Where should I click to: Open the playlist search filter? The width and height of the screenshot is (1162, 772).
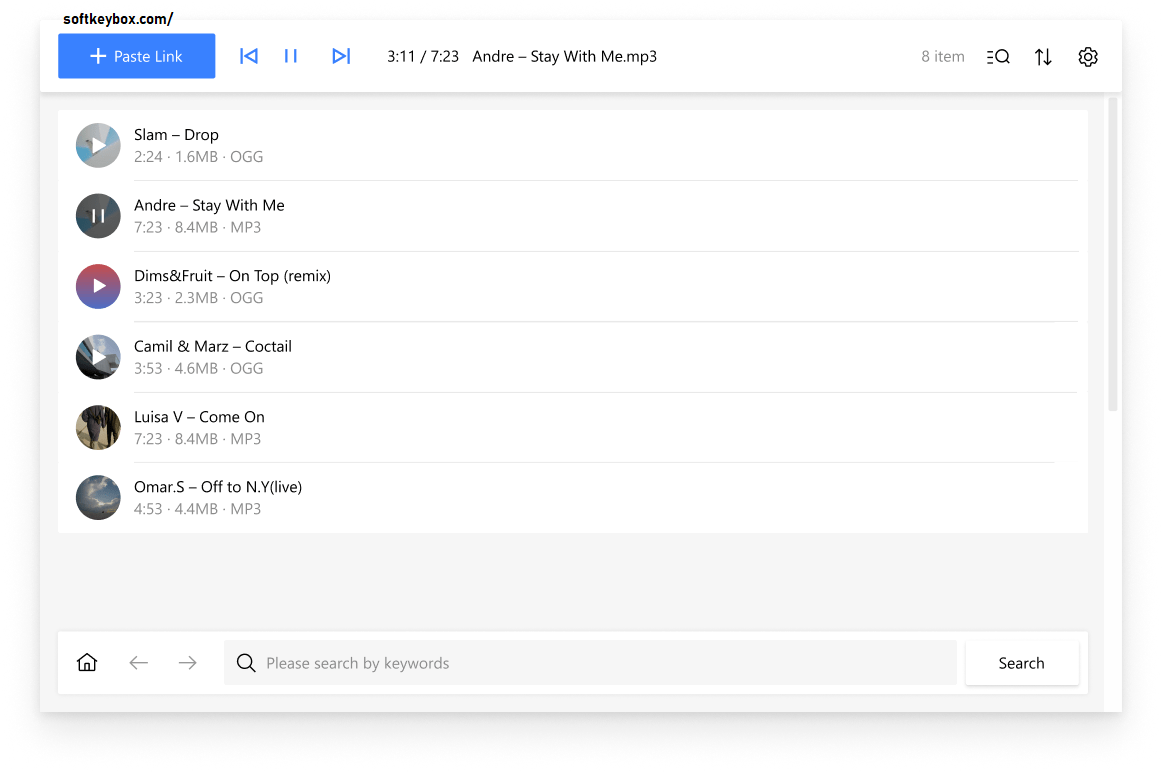click(998, 56)
